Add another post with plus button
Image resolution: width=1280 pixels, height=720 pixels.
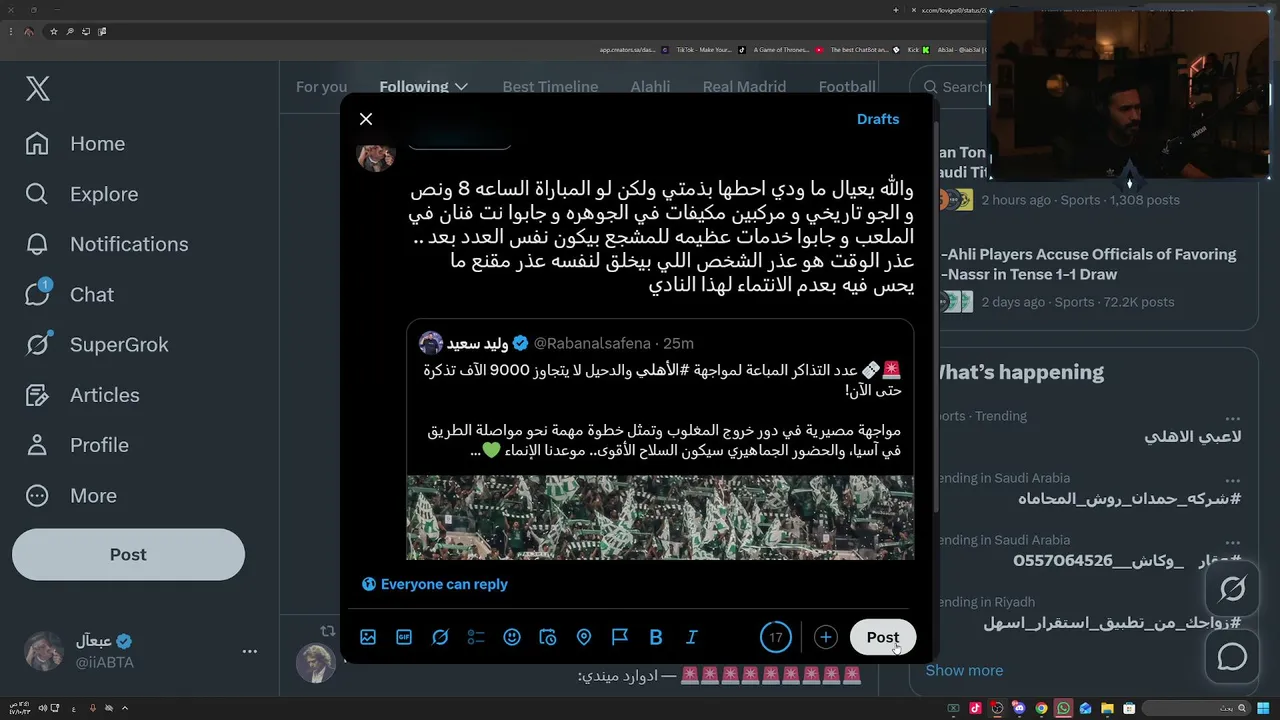(825, 637)
